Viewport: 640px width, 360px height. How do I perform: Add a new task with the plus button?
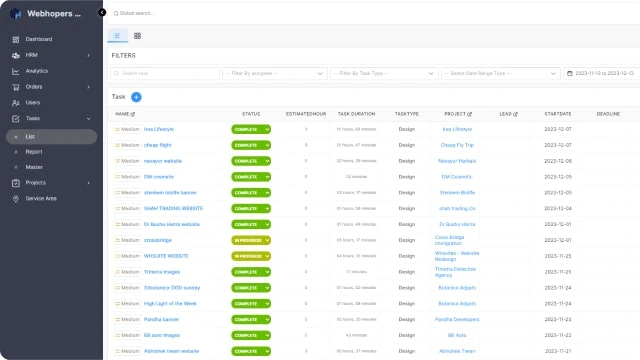[x=136, y=97]
